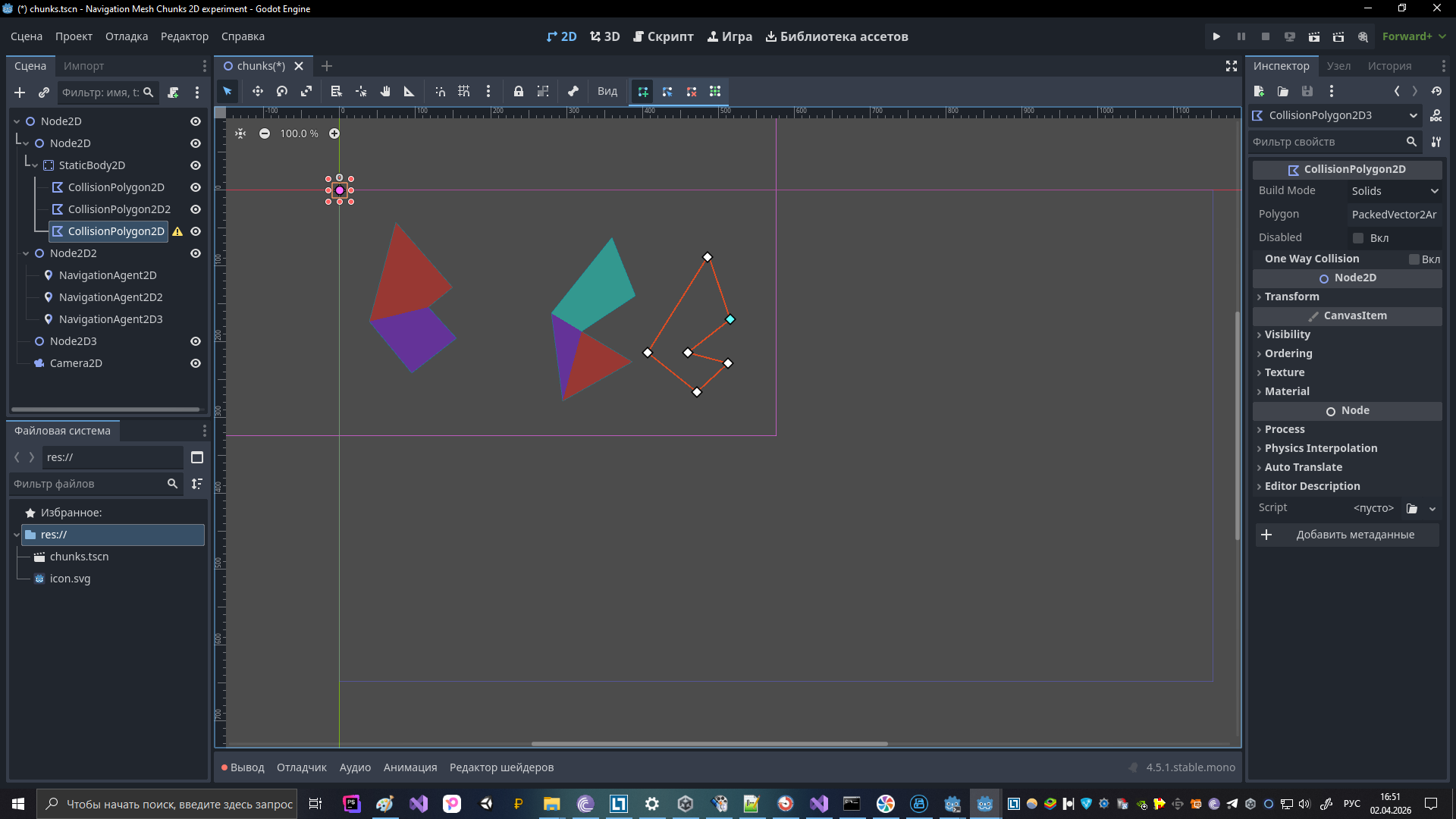1456x819 pixels.
Task: Open the Build Mode Solids dropdown
Action: (x=1395, y=191)
